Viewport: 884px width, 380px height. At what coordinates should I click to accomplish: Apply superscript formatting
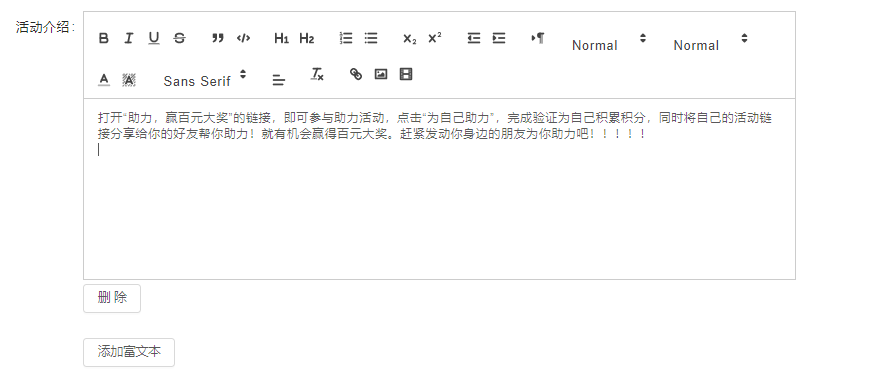(x=435, y=38)
